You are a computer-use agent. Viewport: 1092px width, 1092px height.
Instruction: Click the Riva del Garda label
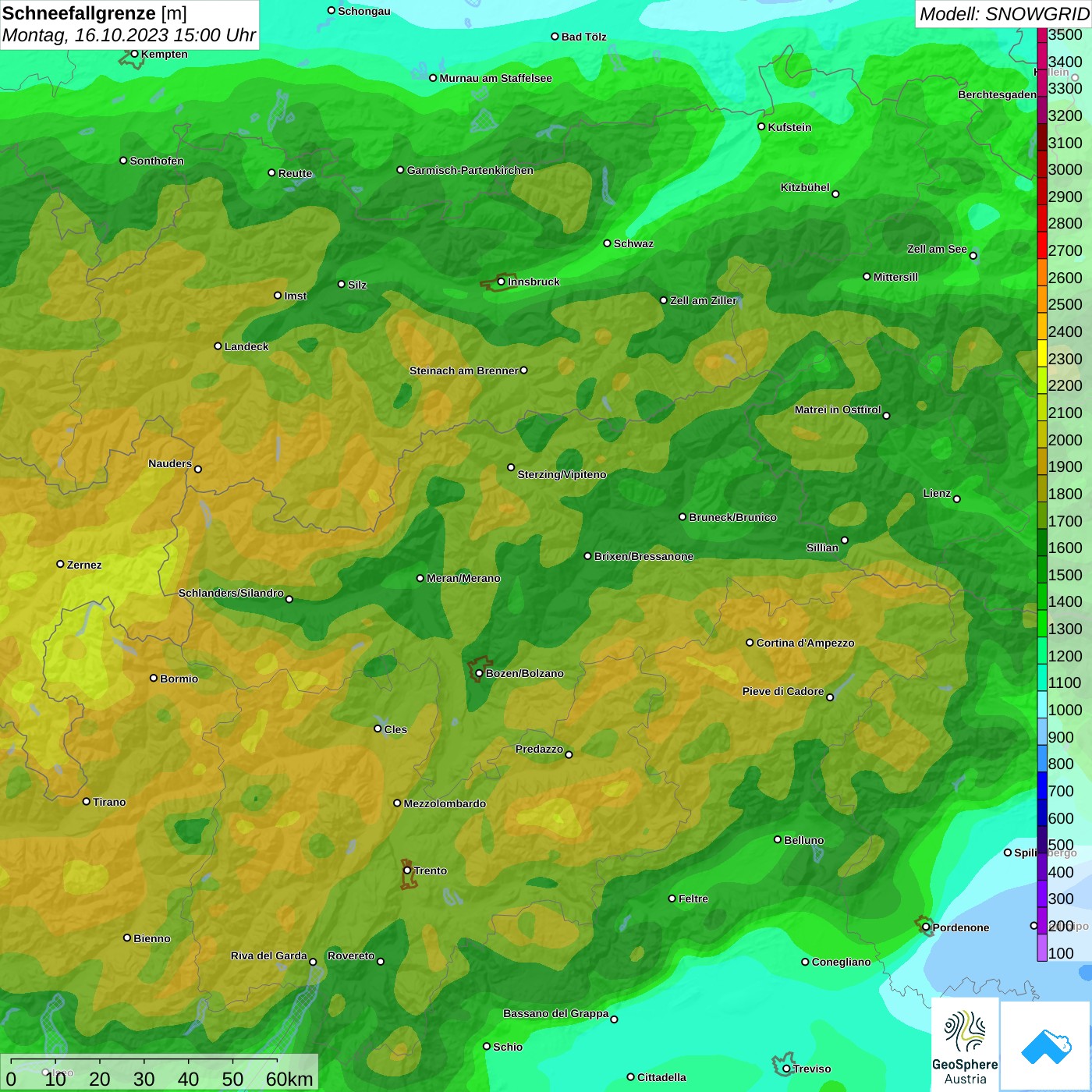pyautogui.click(x=268, y=955)
